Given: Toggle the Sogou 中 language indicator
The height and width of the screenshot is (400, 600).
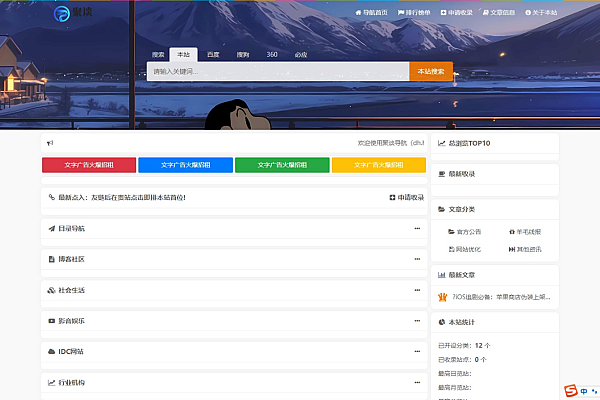Looking at the screenshot, I should (584, 391).
